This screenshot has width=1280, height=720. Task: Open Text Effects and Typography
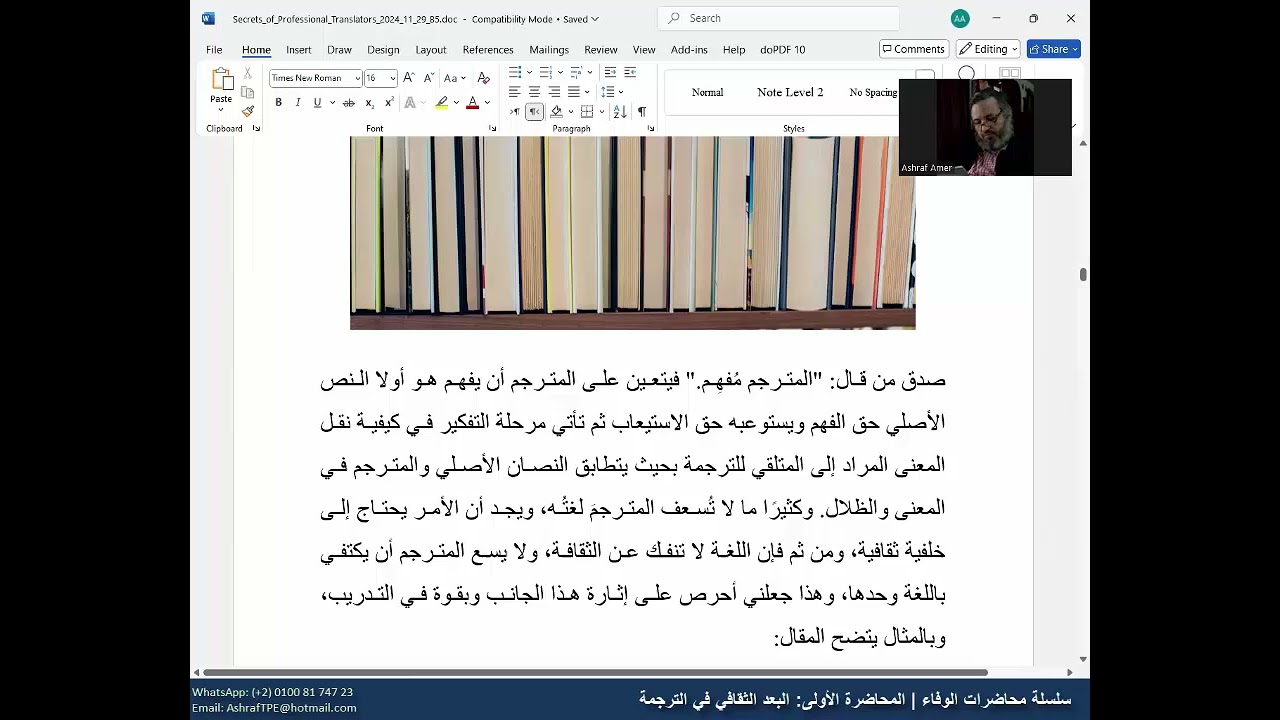(410, 103)
